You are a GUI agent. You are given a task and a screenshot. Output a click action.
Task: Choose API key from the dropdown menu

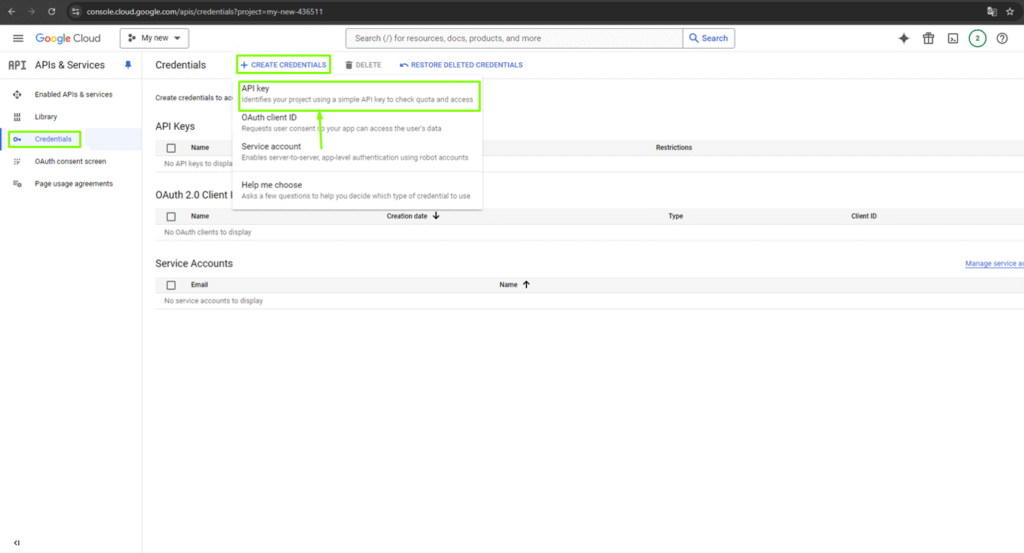359,94
